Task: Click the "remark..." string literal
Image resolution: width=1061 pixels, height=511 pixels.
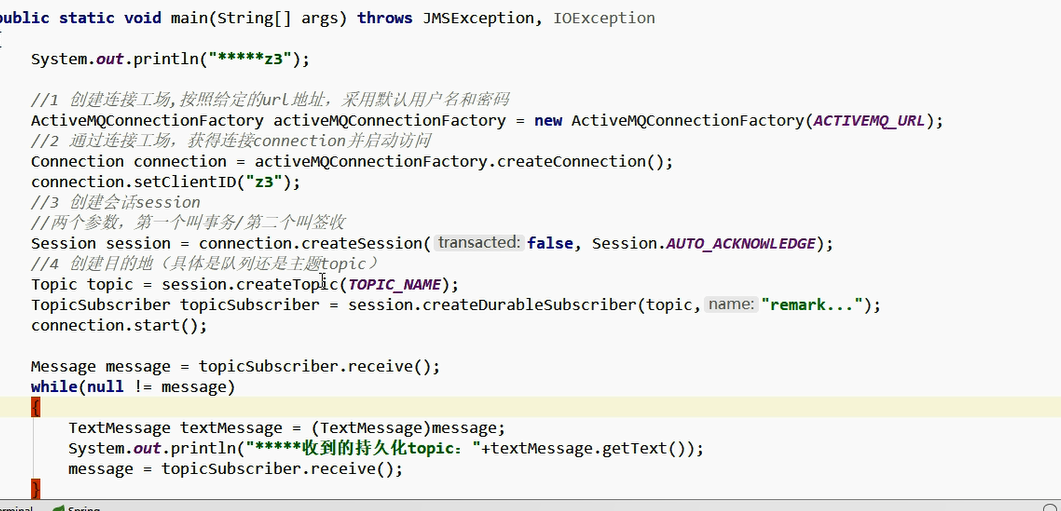Action: 812,305
